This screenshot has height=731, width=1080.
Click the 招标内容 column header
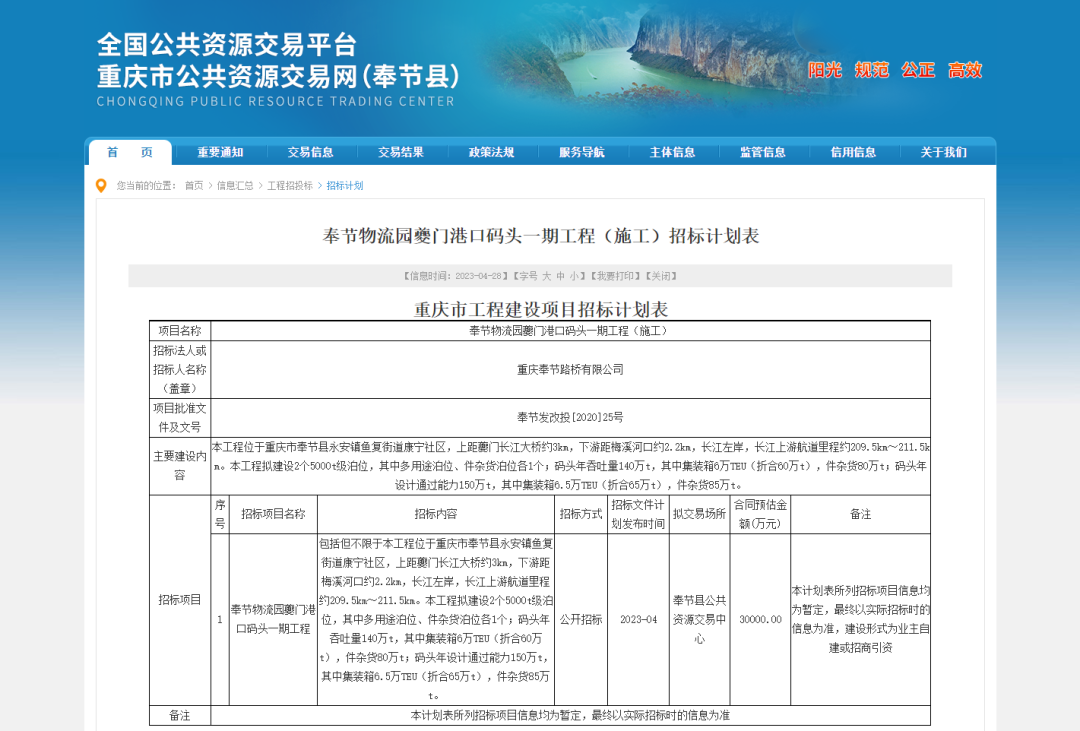435,514
